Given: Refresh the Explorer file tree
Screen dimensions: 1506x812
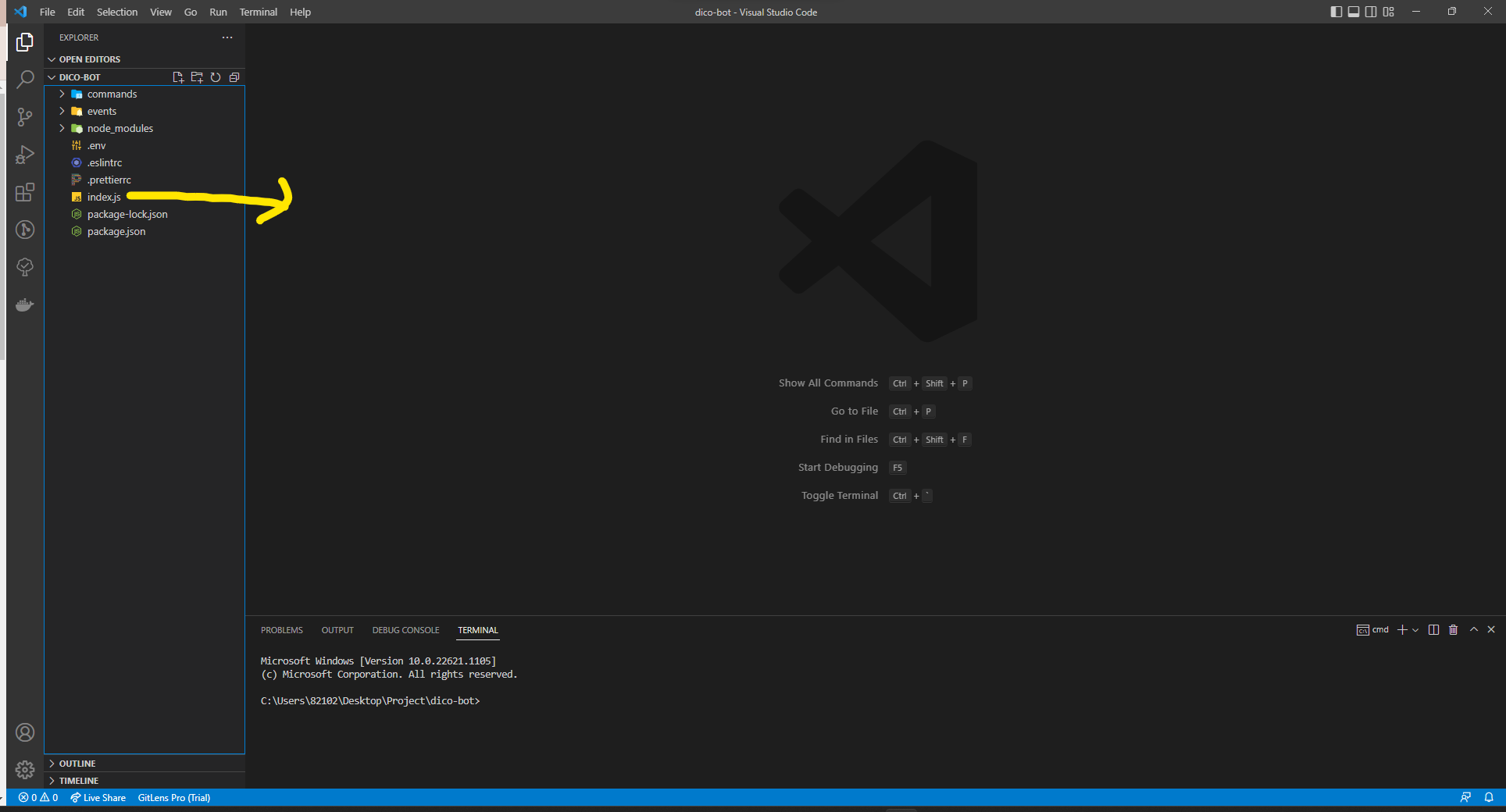Looking at the screenshot, I should [216, 77].
